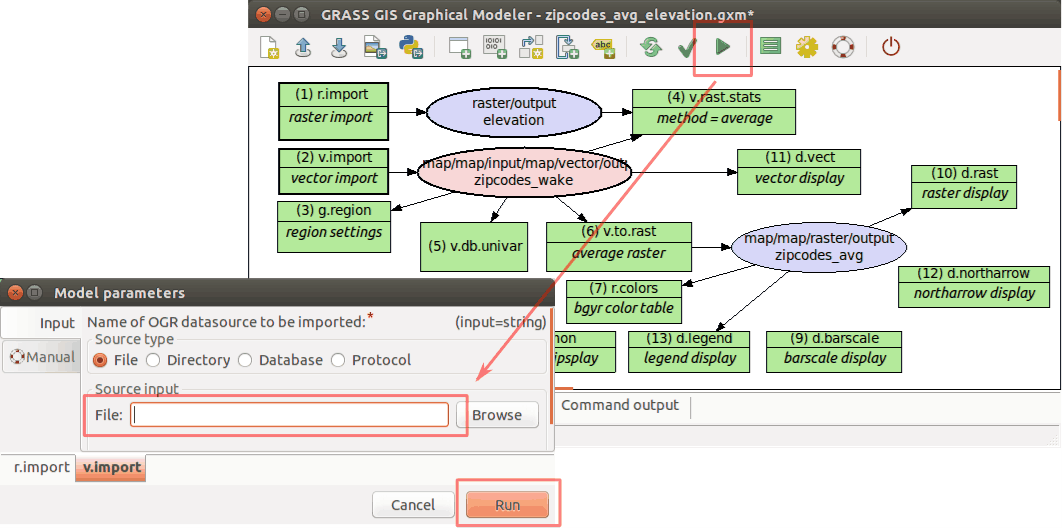
Task: Open the model settings gear icon
Action: click(x=807, y=47)
